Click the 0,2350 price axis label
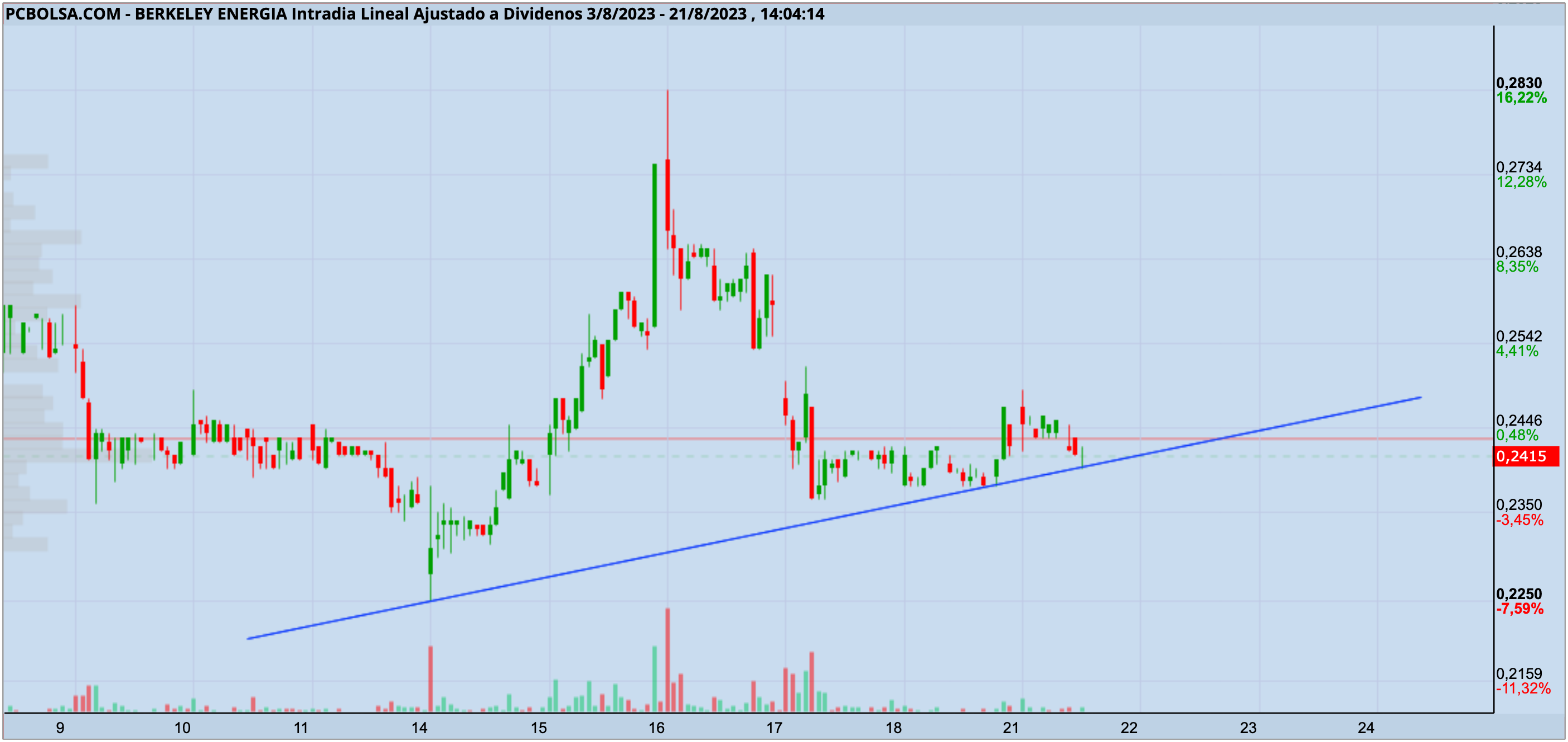Screen dimensions: 1568x742 (x=1519, y=504)
